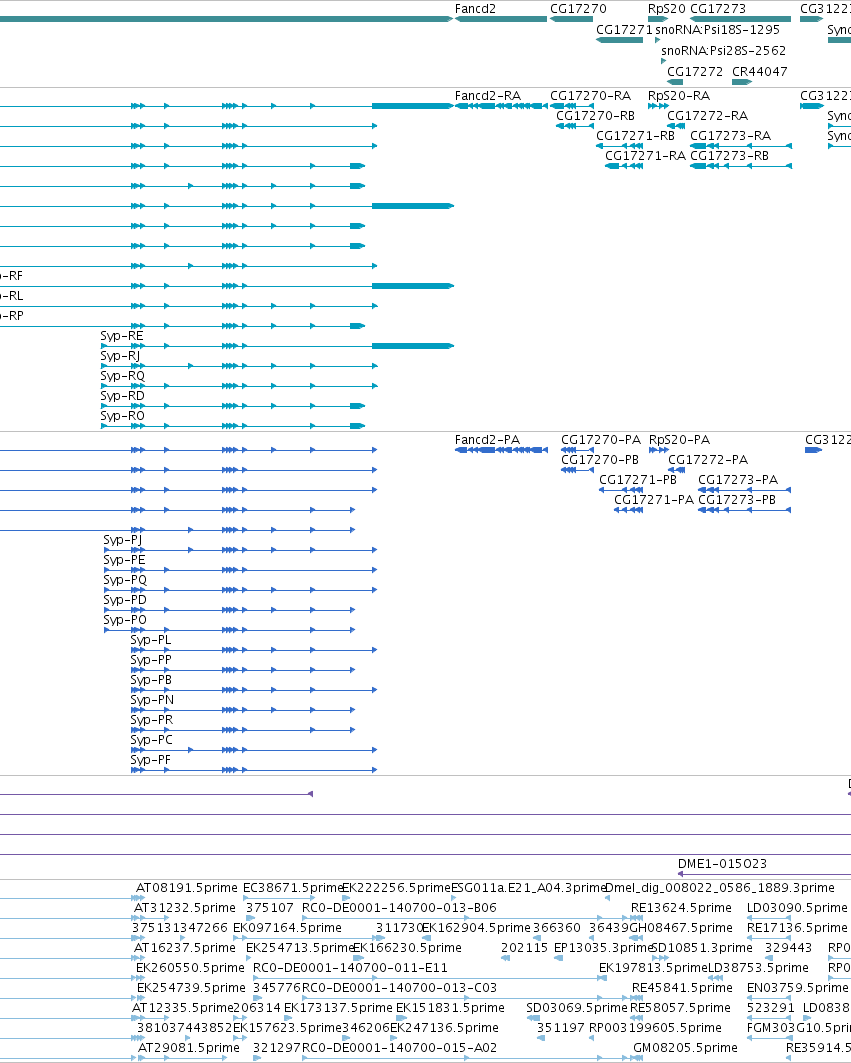Click the EK097164.5prime EST label
The image size is (851, 1063).
287,928
